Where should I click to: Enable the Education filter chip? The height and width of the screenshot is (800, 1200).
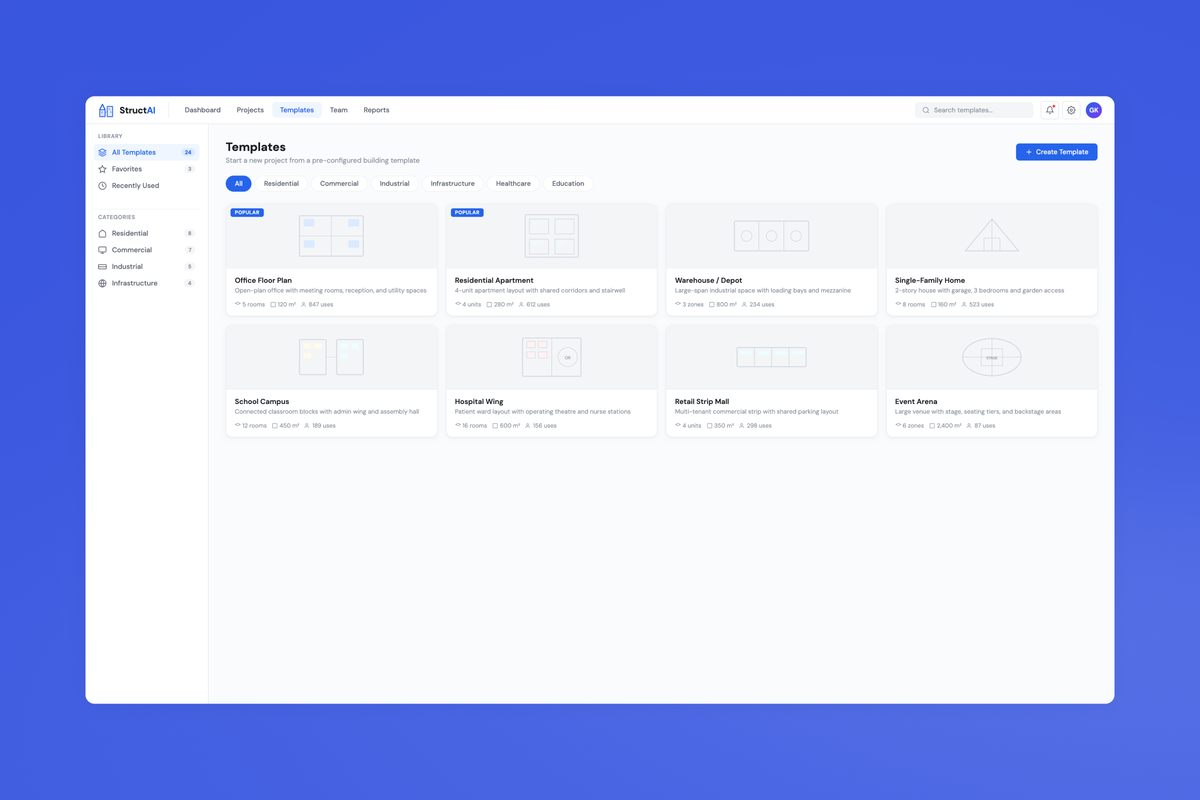click(x=568, y=183)
